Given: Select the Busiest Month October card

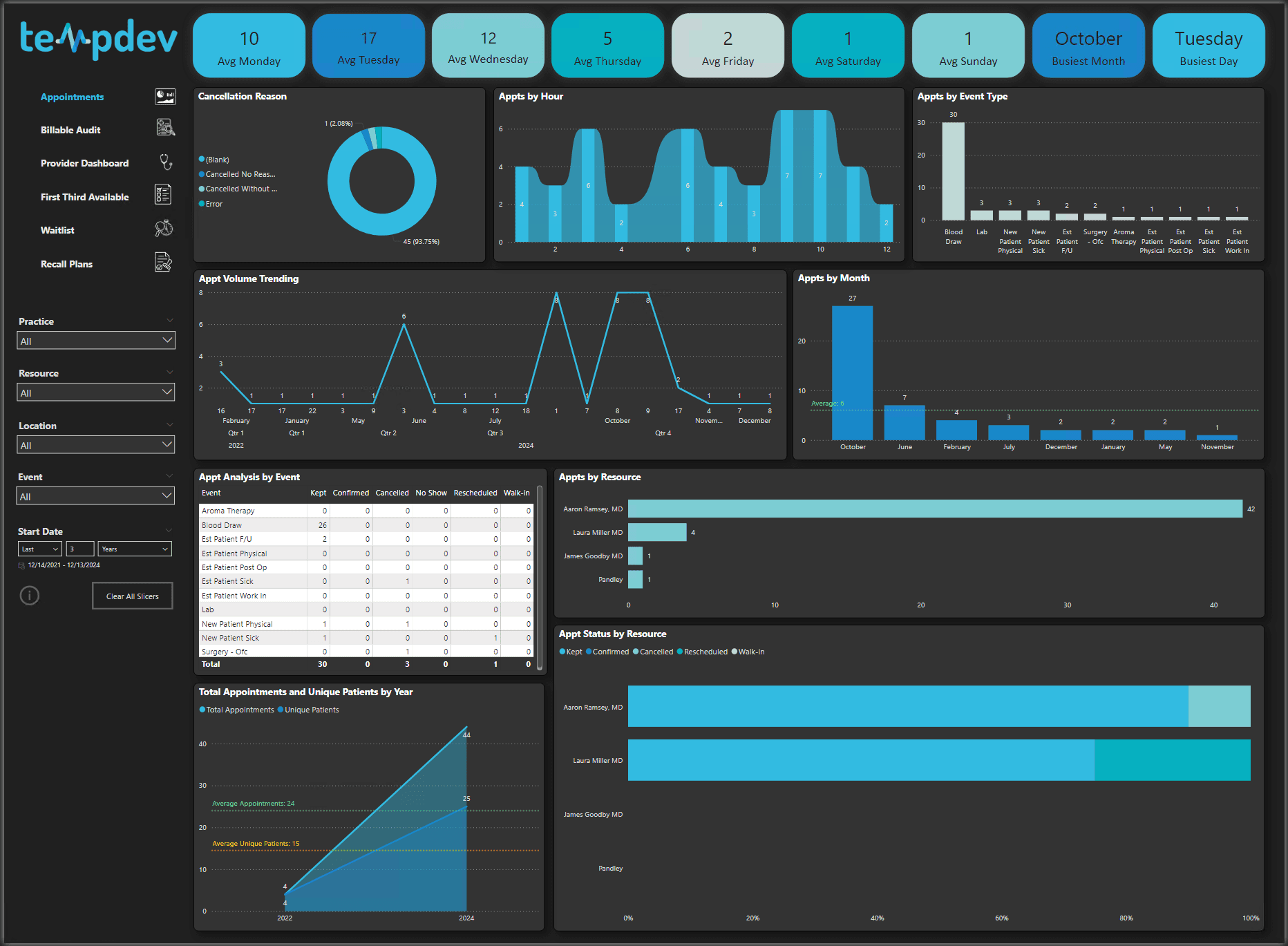Looking at the screenshot, I should click(1088, 46).
